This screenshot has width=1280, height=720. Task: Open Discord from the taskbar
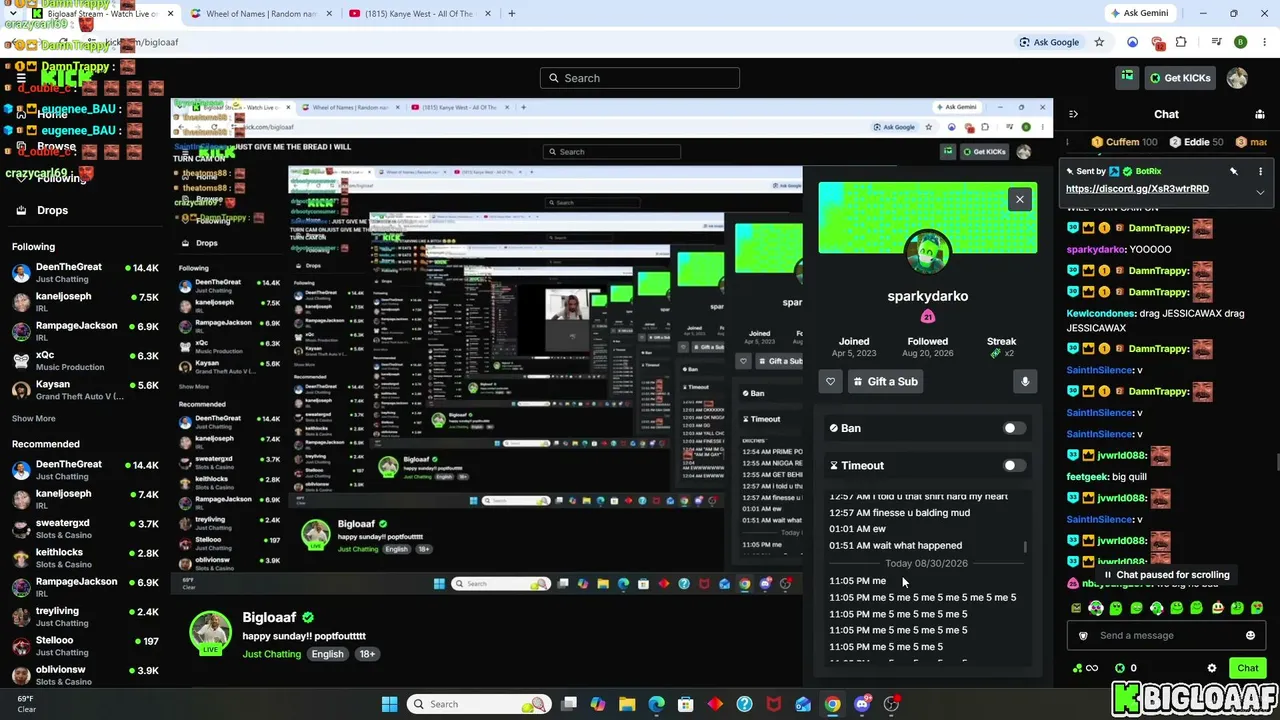862,704
